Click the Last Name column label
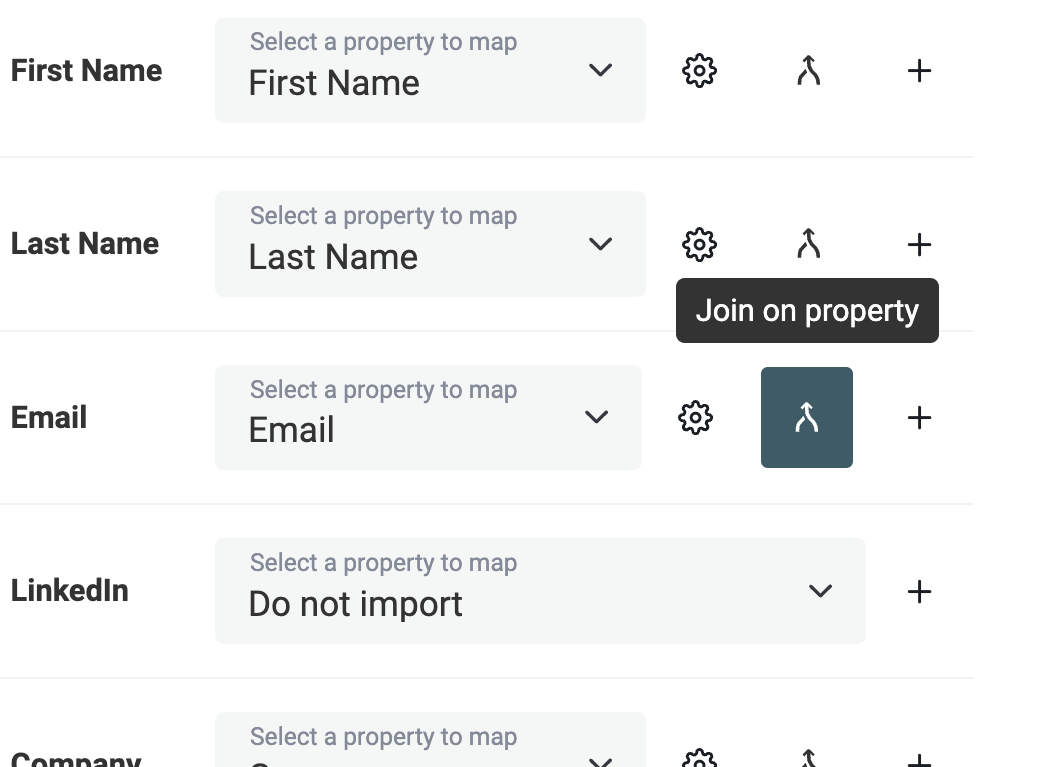The image size is (1042, 767). 85,244
